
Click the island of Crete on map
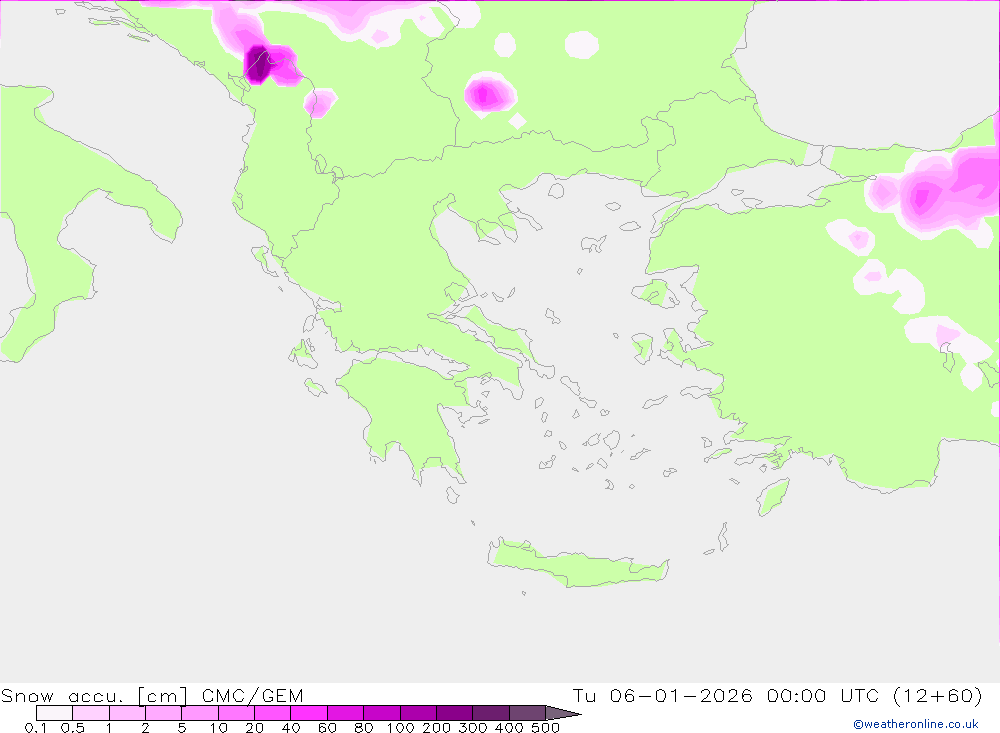click(x=577, y=565)
